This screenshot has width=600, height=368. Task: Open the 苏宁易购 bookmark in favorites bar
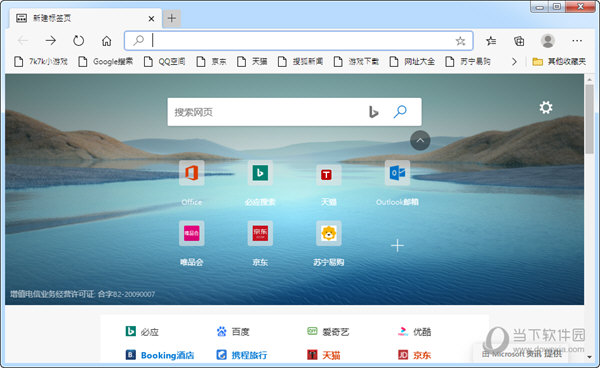pyautogui.click(x=468, y=61)
